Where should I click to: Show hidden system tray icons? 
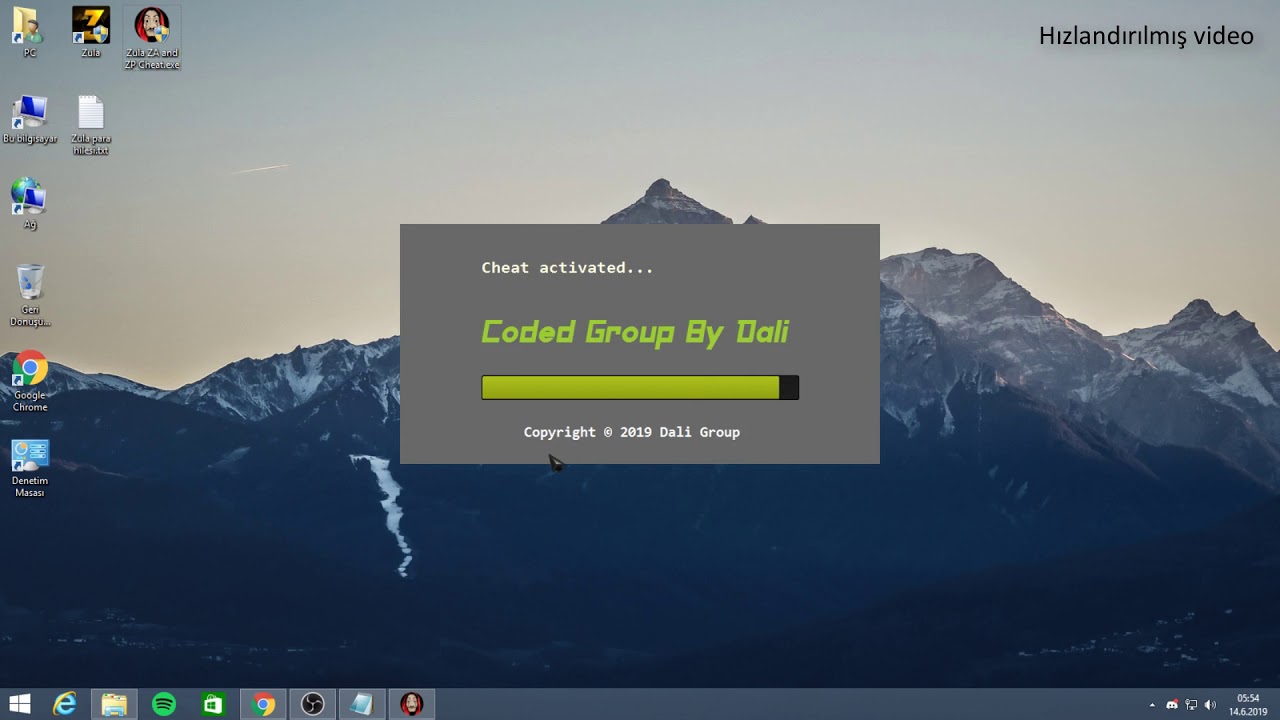(x=1152, y=705)
